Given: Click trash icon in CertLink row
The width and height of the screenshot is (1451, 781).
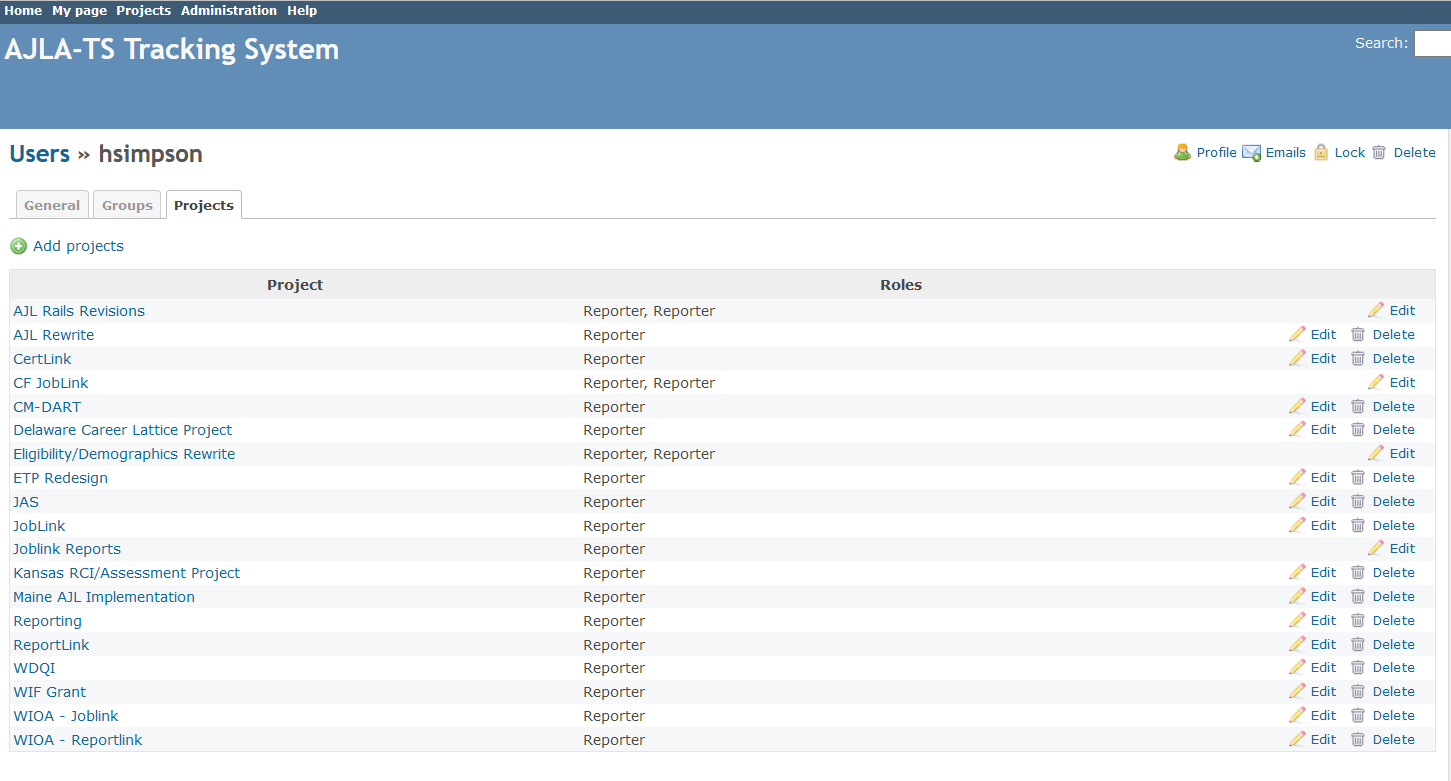Looking at the screenshot, I should pos(1358,359).
